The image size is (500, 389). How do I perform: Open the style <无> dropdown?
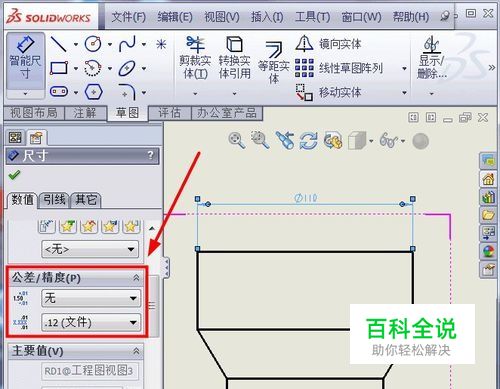point(90,249)
